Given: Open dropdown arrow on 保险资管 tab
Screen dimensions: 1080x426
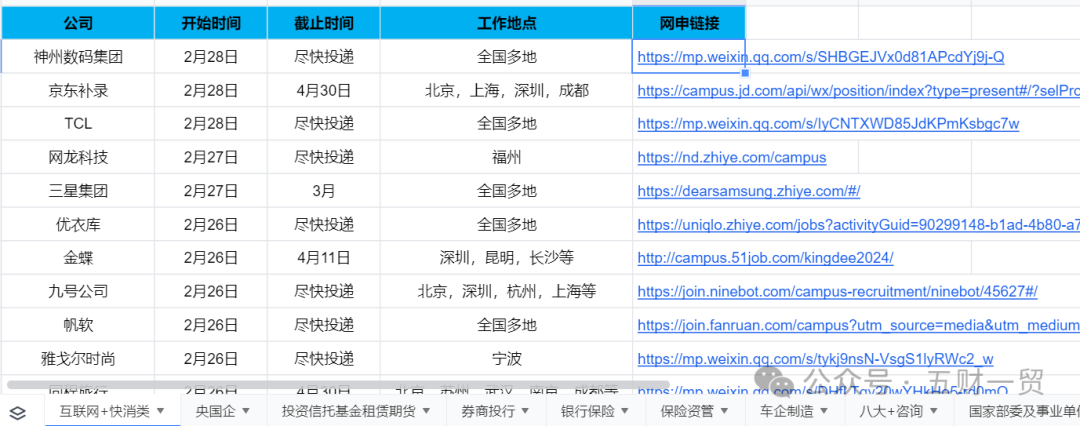Looking at the screenshot, I should 725,411.
